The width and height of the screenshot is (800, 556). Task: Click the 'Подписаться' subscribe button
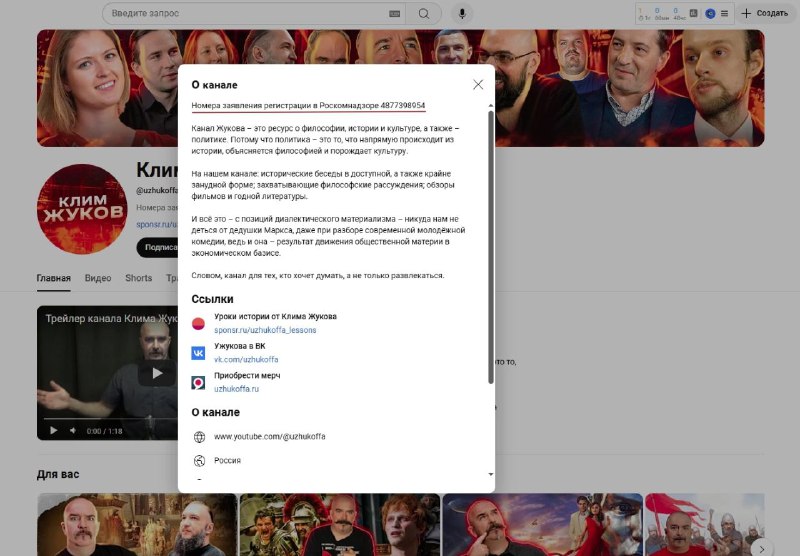click(x=157, y=247)
